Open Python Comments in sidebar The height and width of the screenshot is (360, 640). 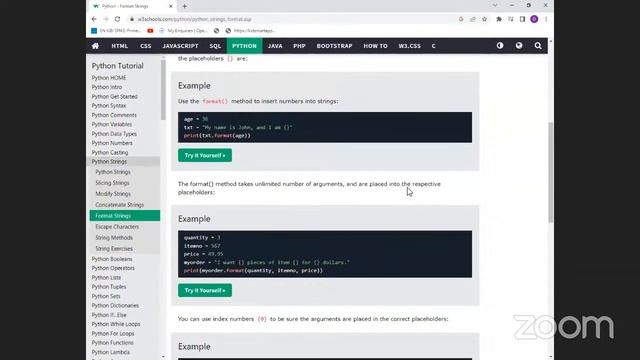(114, 115)
